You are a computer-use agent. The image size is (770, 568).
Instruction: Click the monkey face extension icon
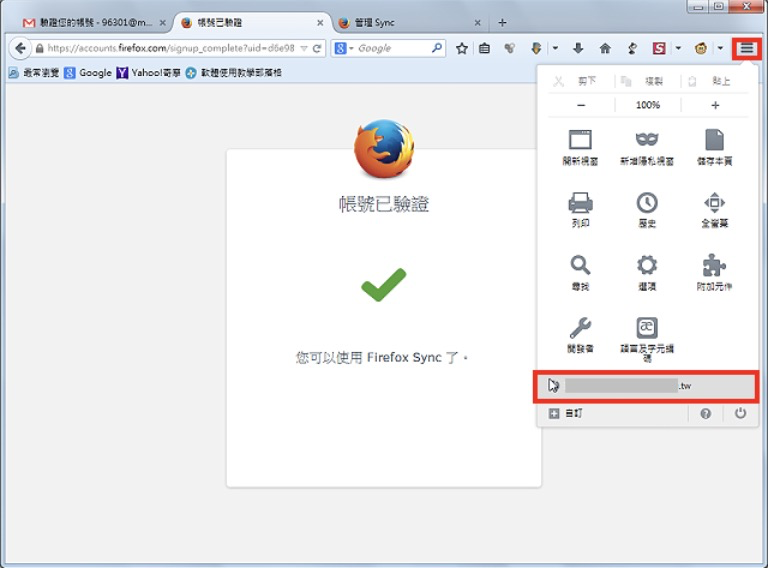(x=701, y=48)
